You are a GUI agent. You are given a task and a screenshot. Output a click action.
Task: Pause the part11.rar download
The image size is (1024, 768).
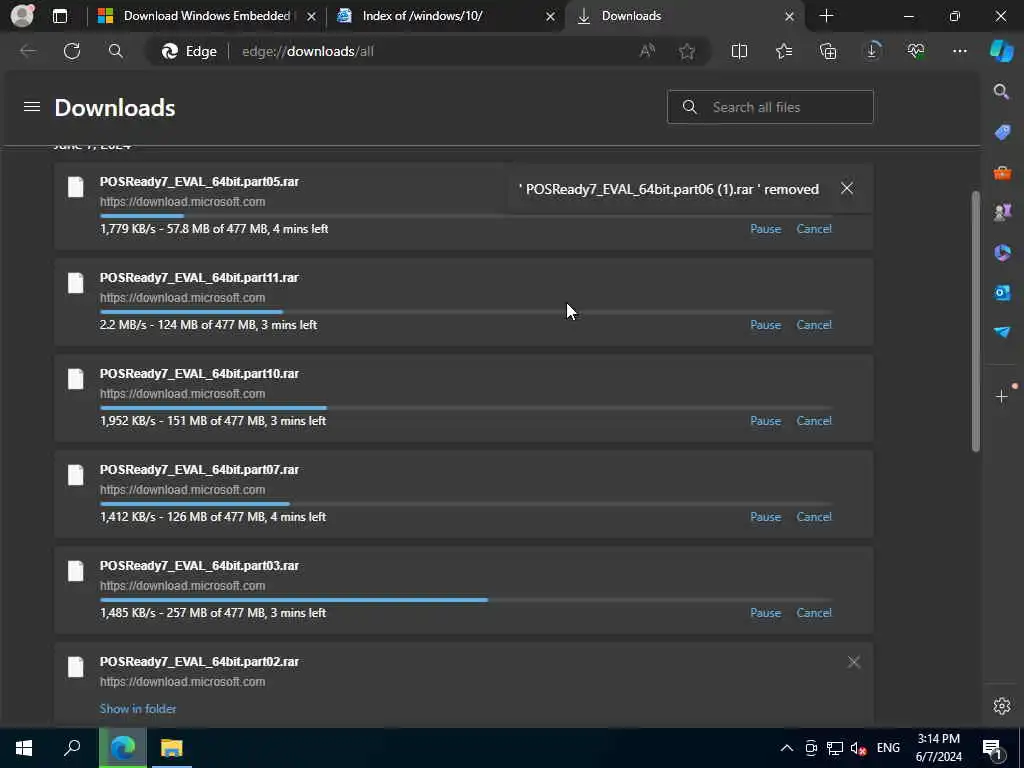pyautogui.click(x=765, y=325)
